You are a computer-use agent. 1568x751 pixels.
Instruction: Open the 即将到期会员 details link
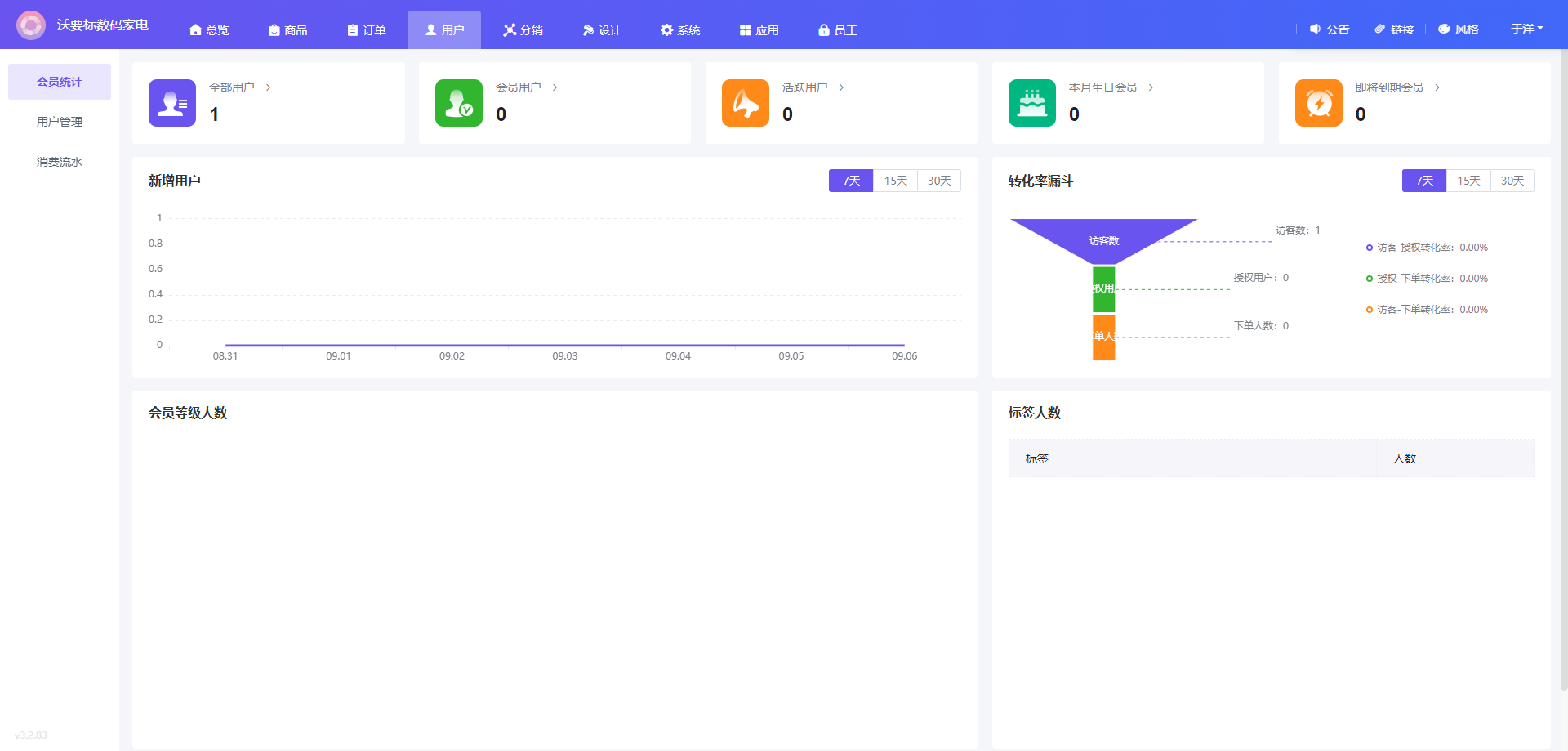(1398, 87)
